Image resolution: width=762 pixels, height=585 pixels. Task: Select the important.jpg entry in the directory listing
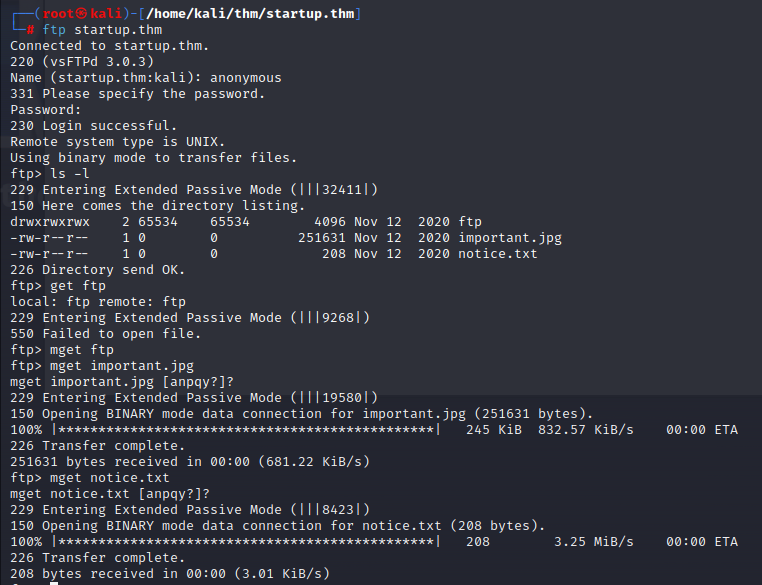pos(510,238)
